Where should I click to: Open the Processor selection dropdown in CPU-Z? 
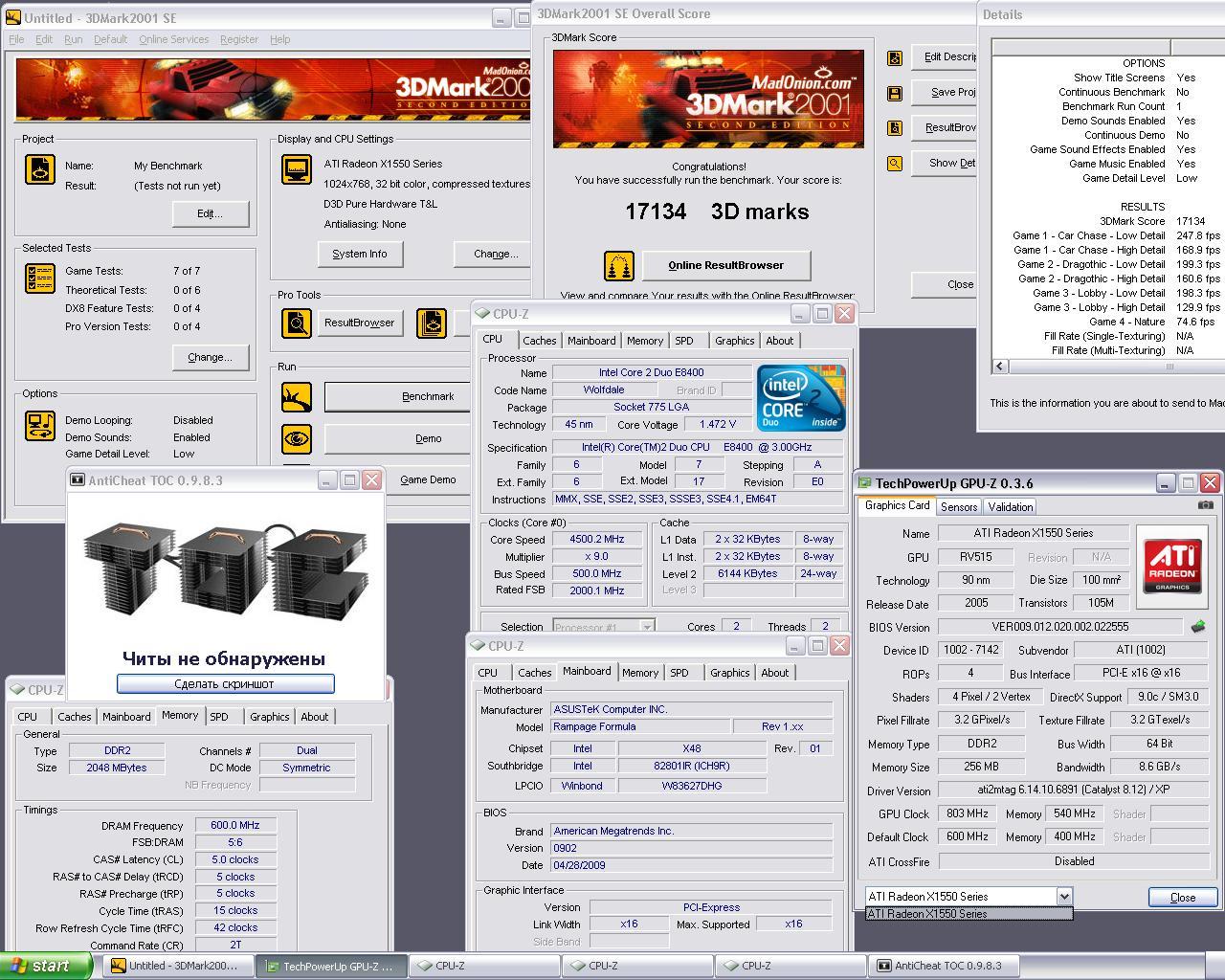tap(647, 627)
